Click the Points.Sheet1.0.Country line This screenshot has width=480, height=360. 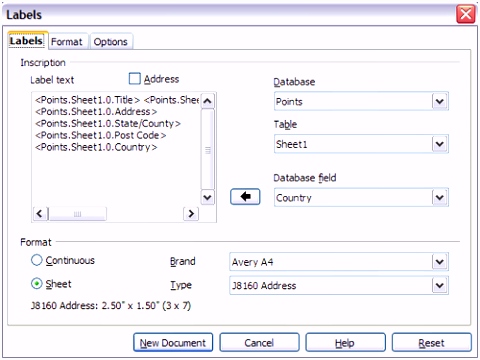(x=96, y=147)
